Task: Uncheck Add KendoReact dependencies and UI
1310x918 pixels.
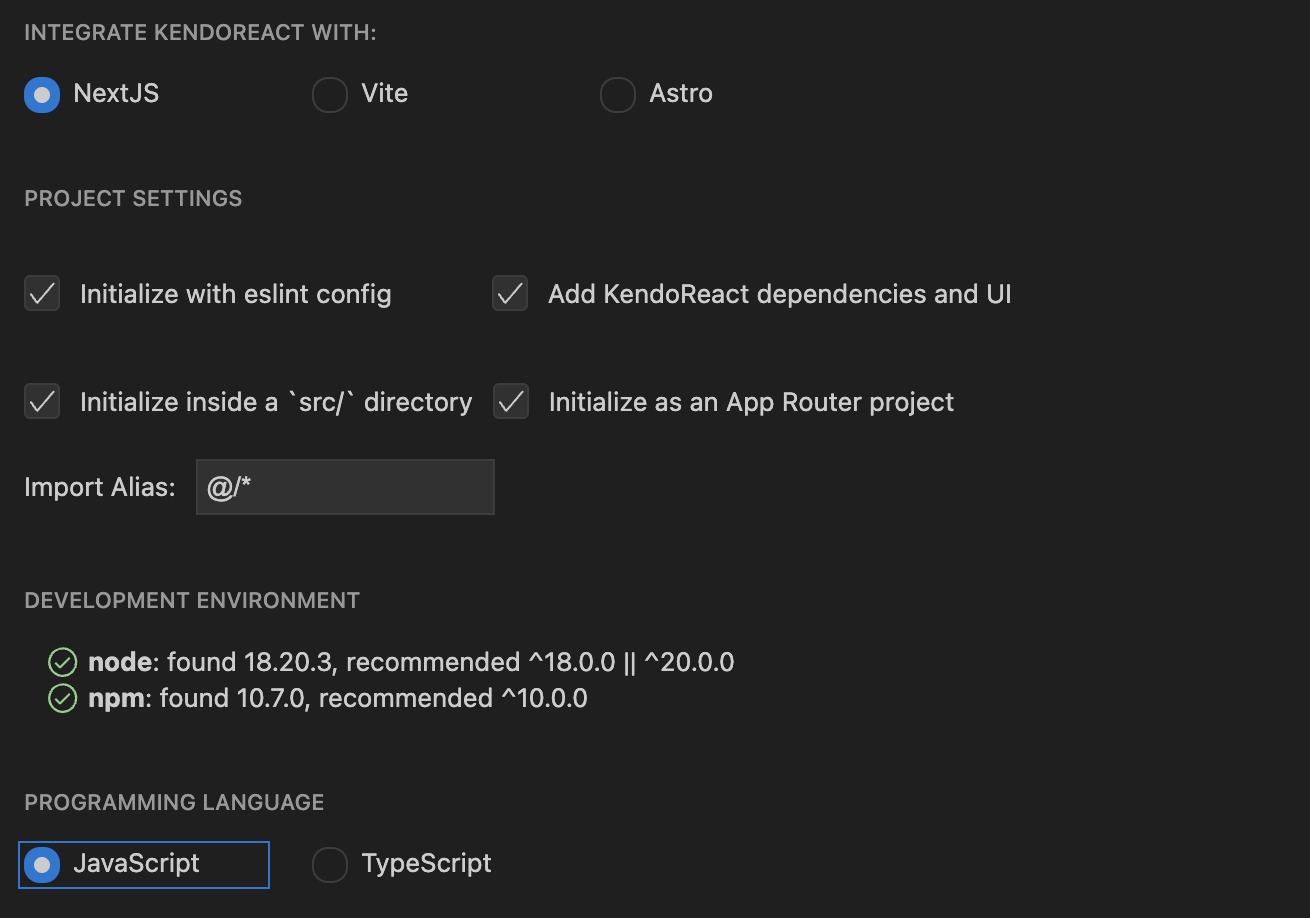Action: coord(510,295)
